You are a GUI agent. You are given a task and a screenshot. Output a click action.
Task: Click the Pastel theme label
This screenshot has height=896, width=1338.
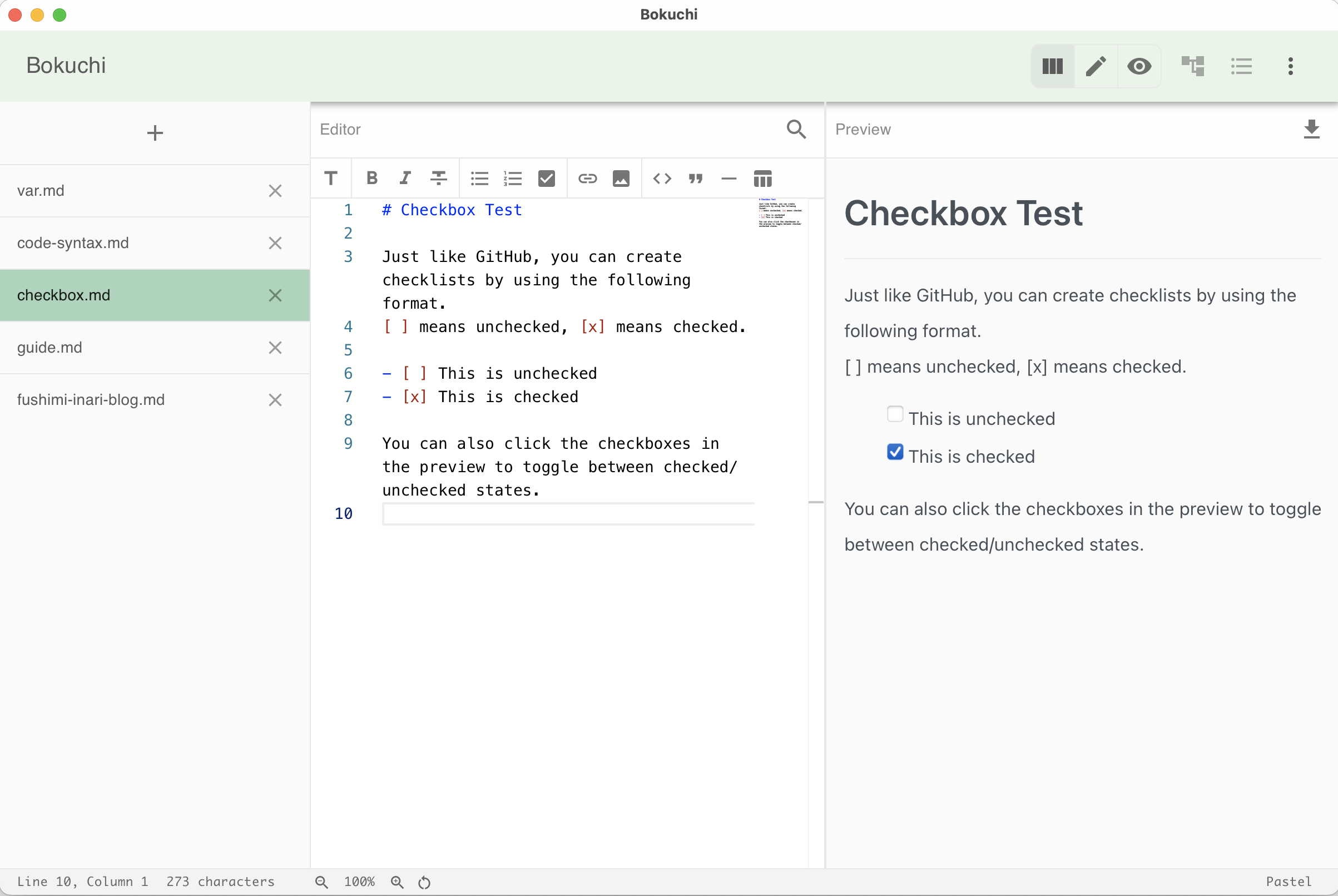[1289, 881]
